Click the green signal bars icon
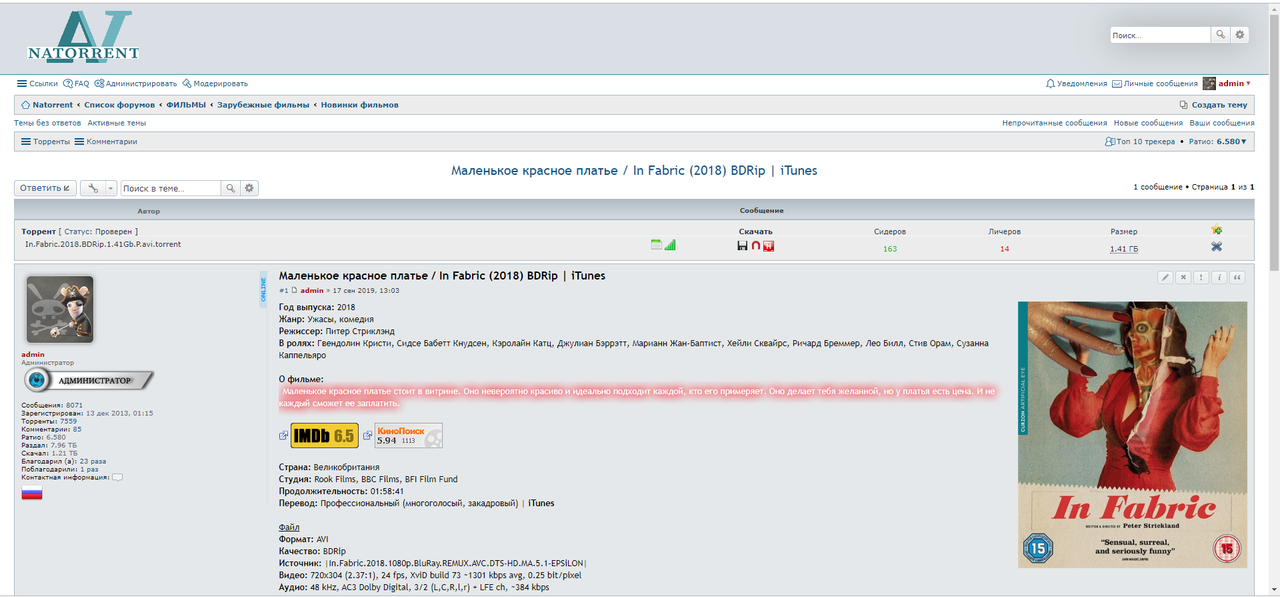 670,244
